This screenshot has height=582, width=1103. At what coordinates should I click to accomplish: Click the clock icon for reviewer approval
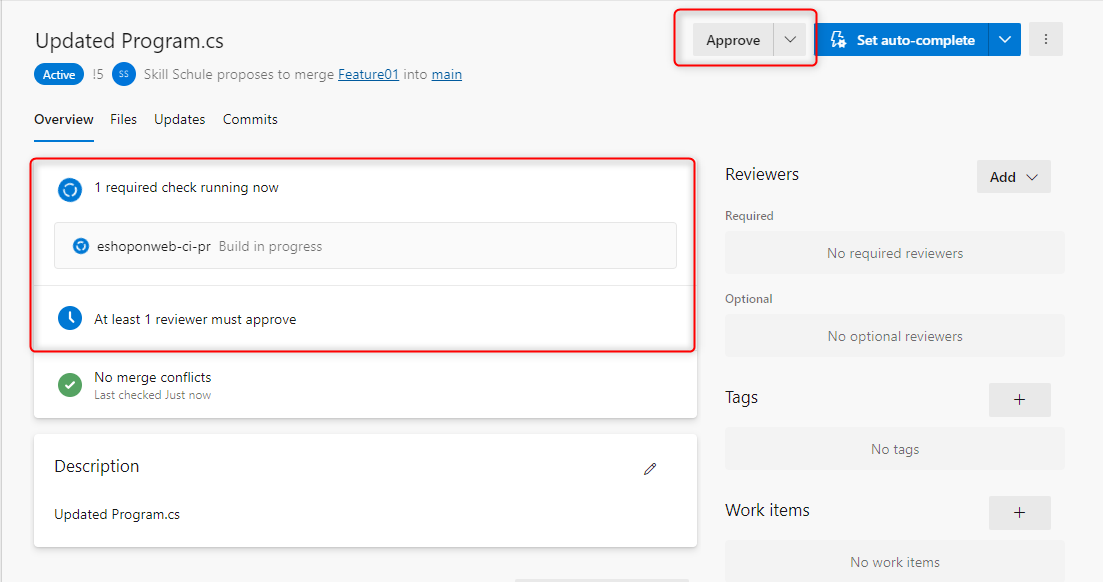70,319
